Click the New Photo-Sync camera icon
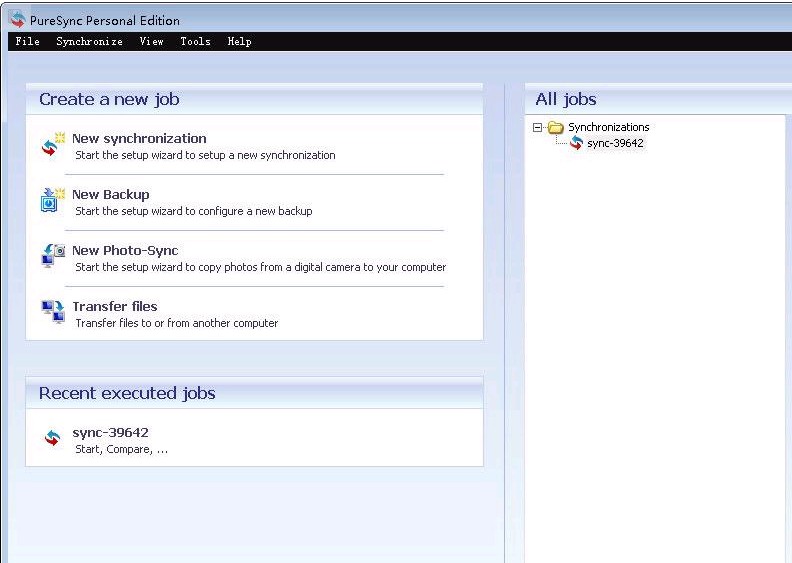The height and width of the screenshot is (563, 792). pyautogui.click(x=52, y=256)
